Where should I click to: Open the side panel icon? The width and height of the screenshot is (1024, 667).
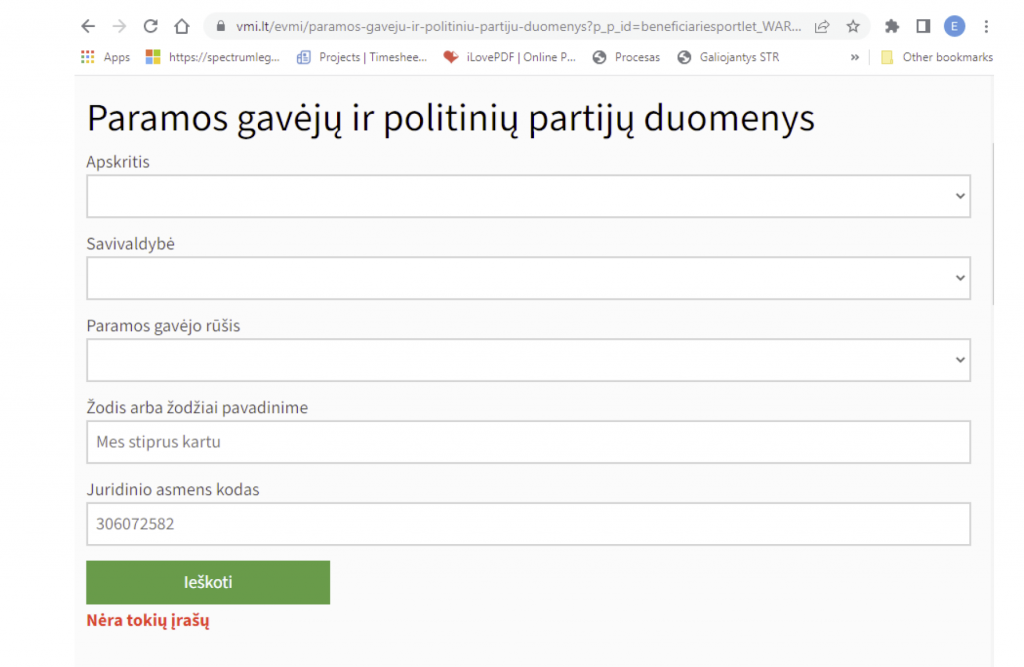923,26
